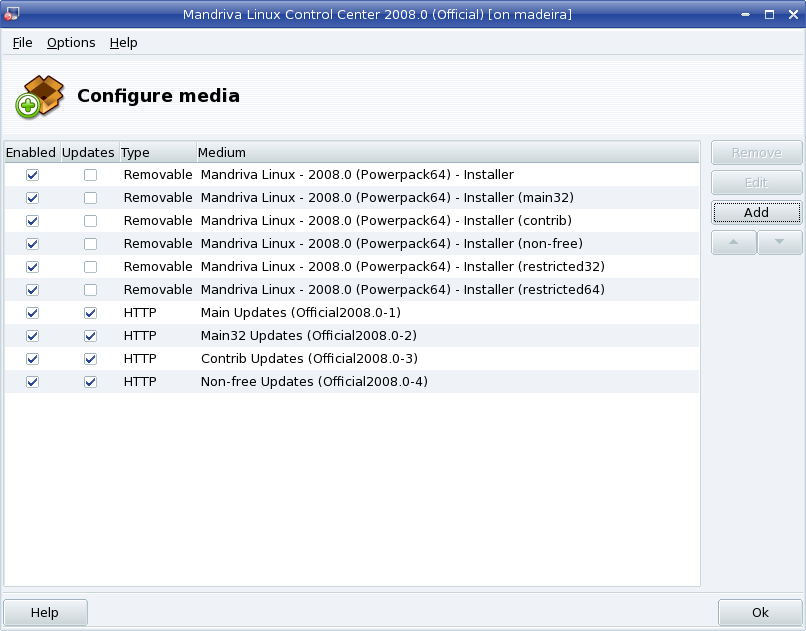Close the Mandriva Control Center window
This screenshot has height=631, width=806.
pos(793,14)
